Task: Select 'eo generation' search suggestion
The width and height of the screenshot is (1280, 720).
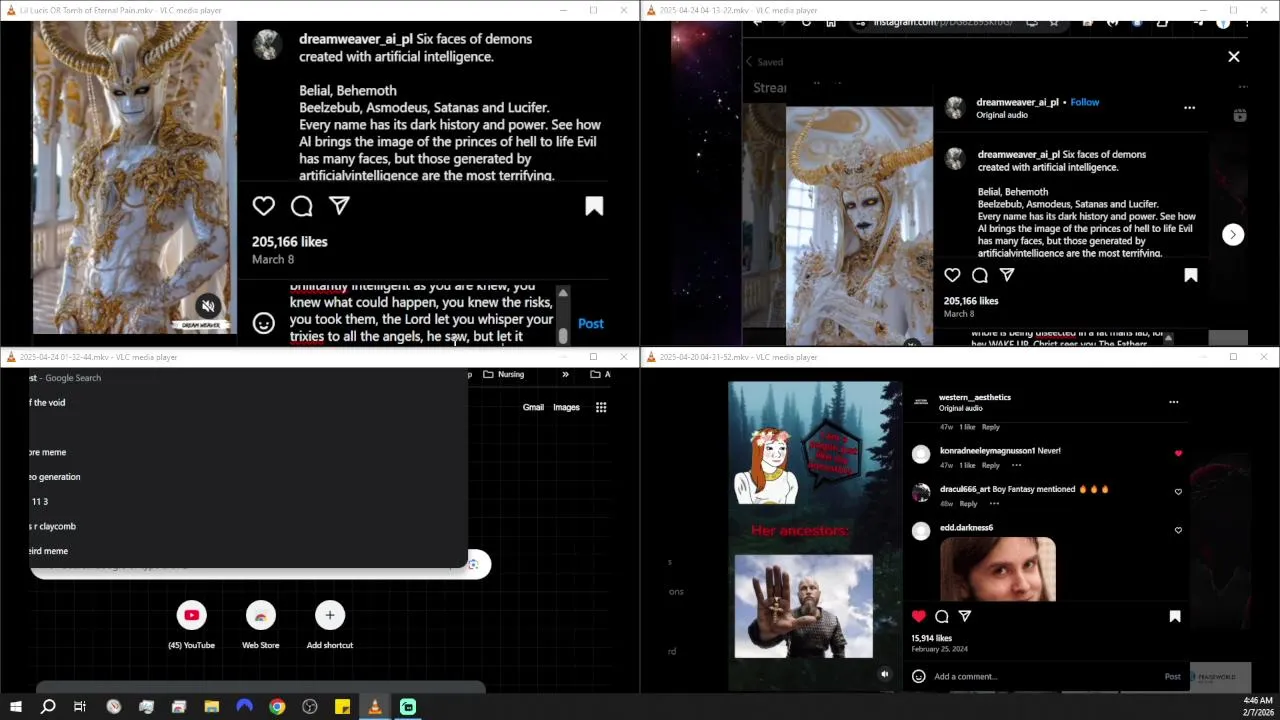Action: 248,477
